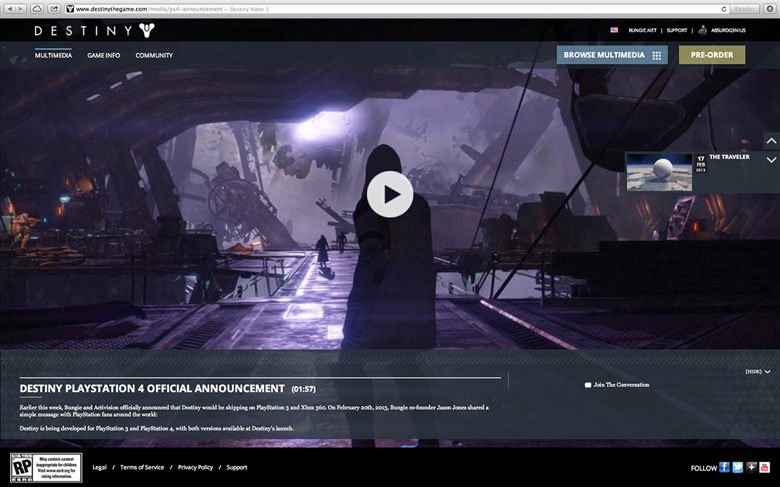Click the Google Plus follow icon
780x487 pixels.
coord(751,467)
